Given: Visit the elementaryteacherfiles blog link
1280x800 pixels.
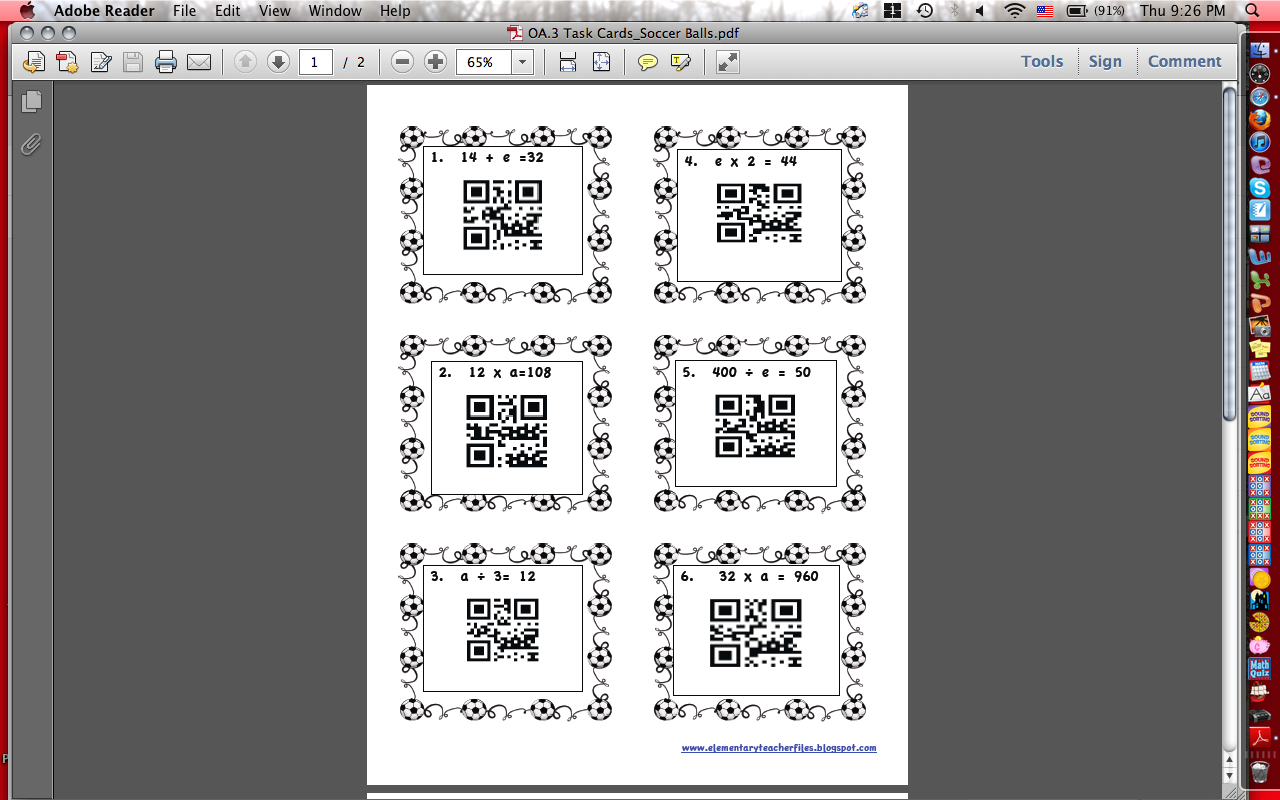Looking at the screenshot, I should (x=780, y=747).
